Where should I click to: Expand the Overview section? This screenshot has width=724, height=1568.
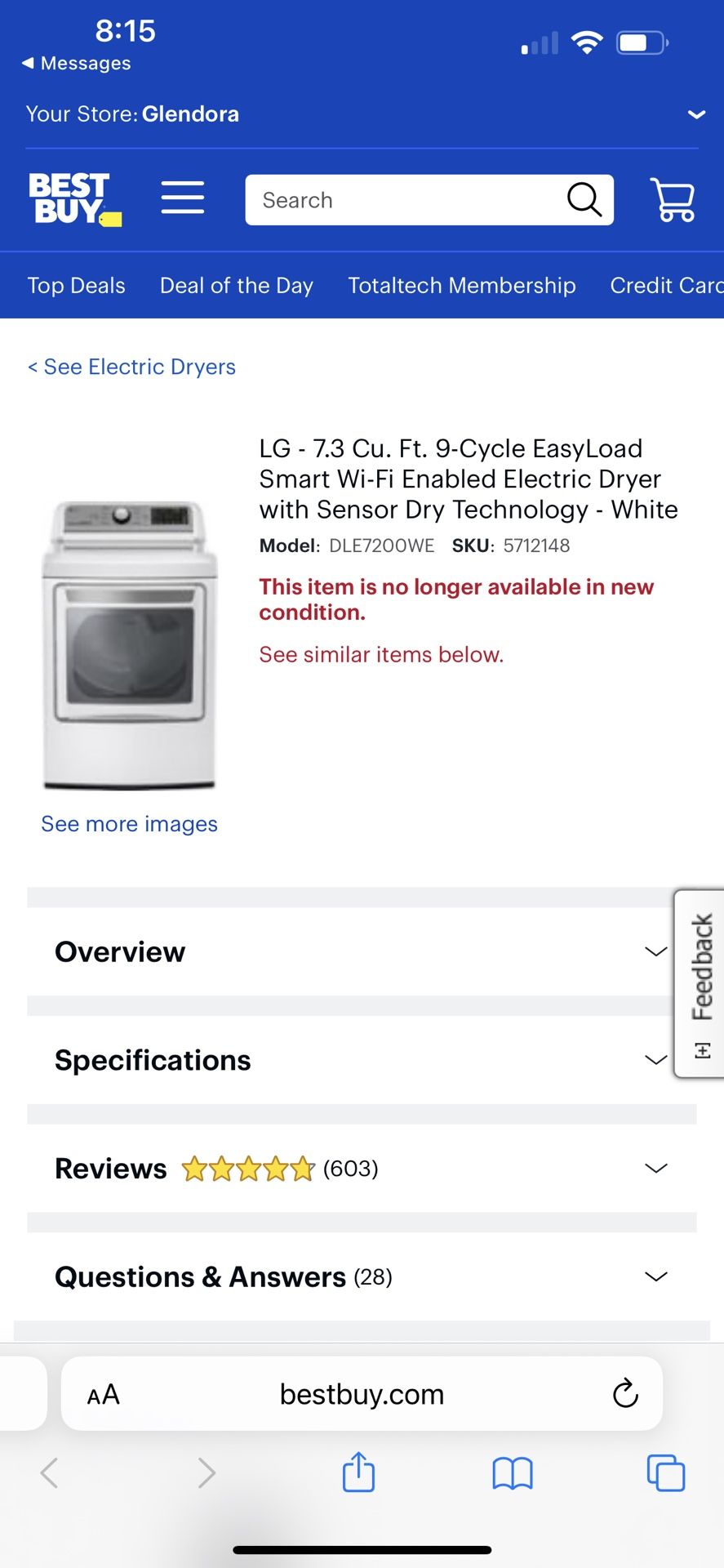pyautogui.click(x=362, y=951)
